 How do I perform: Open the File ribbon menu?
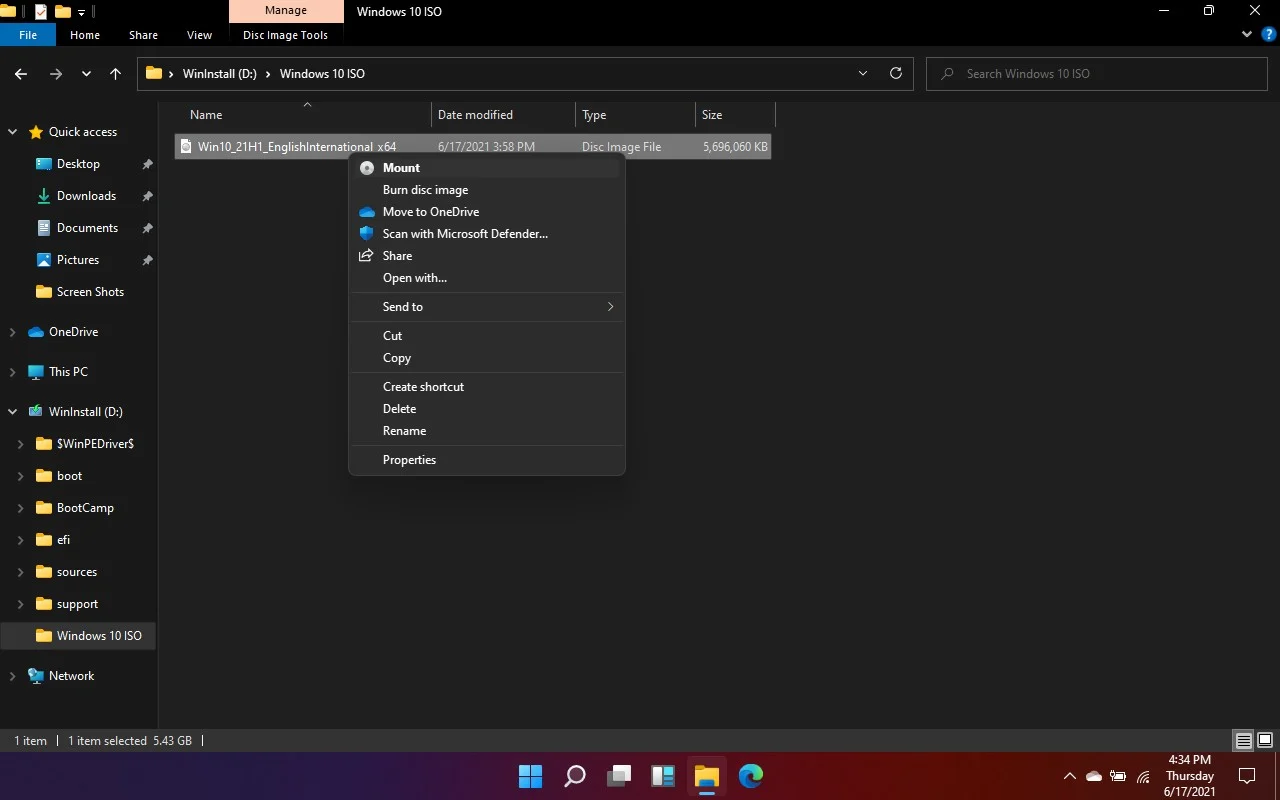click(28, 35)
